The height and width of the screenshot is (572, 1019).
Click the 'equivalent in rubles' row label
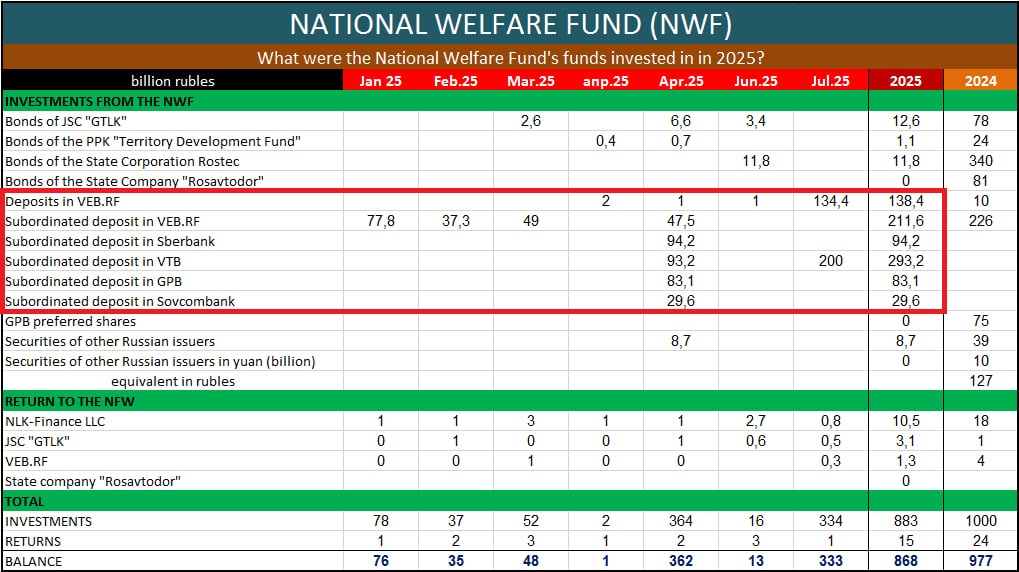pos(173,382)
